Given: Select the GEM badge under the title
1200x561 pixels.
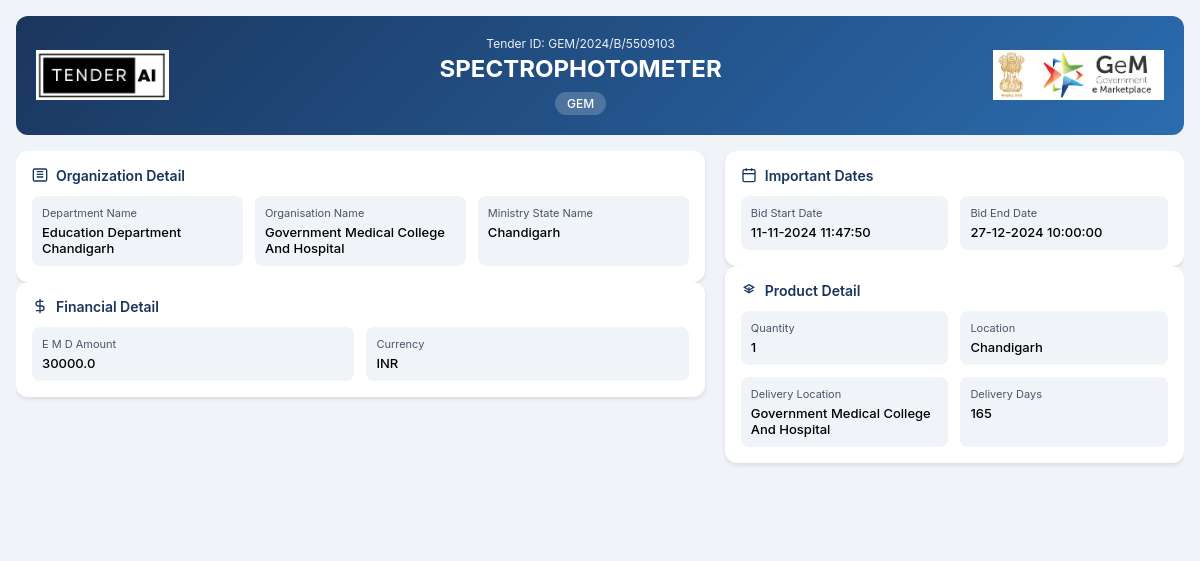Looking at the screenshot, I should (580, 103).
